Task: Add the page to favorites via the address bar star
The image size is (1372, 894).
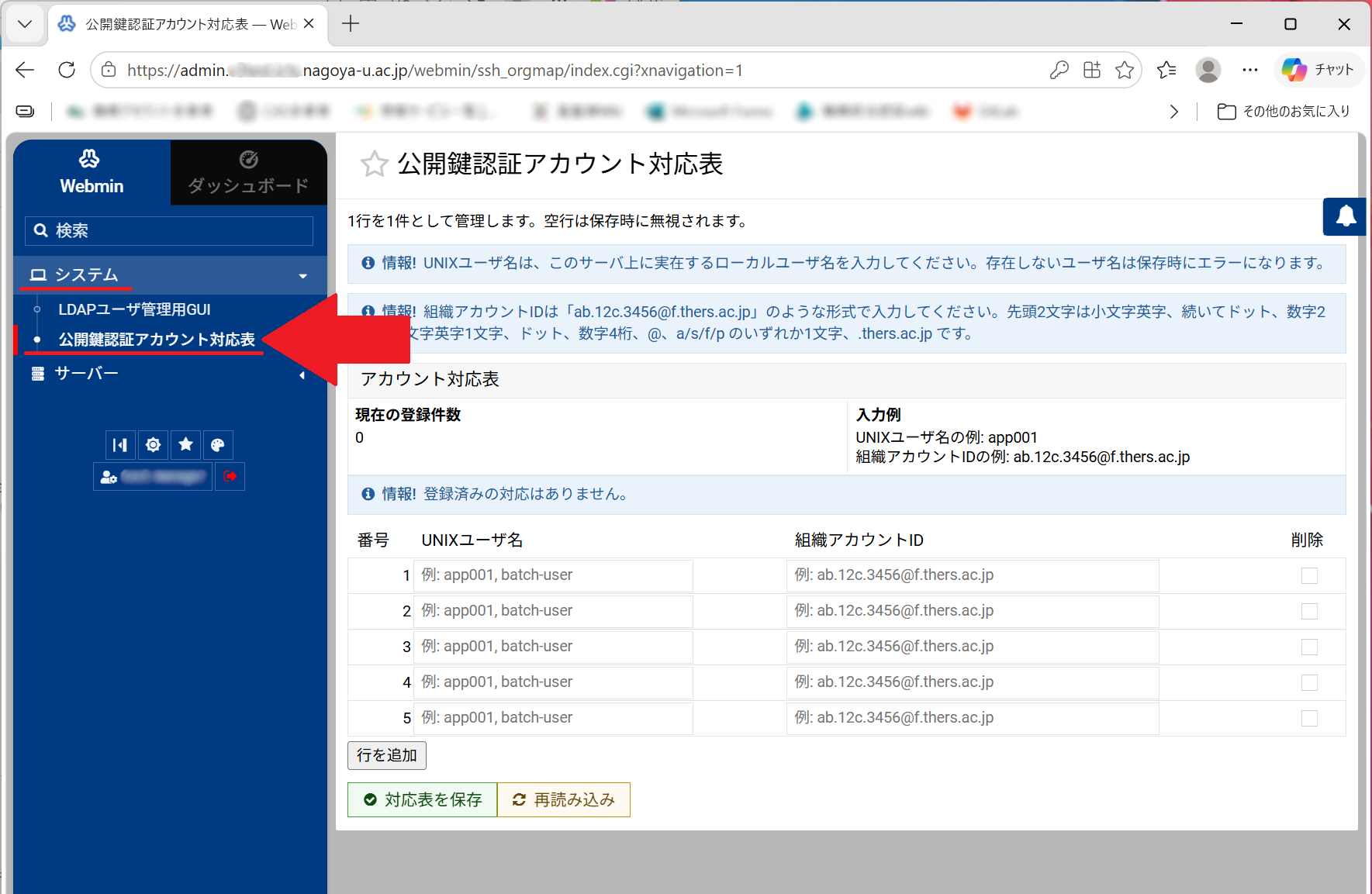Action: [1125, 71]
